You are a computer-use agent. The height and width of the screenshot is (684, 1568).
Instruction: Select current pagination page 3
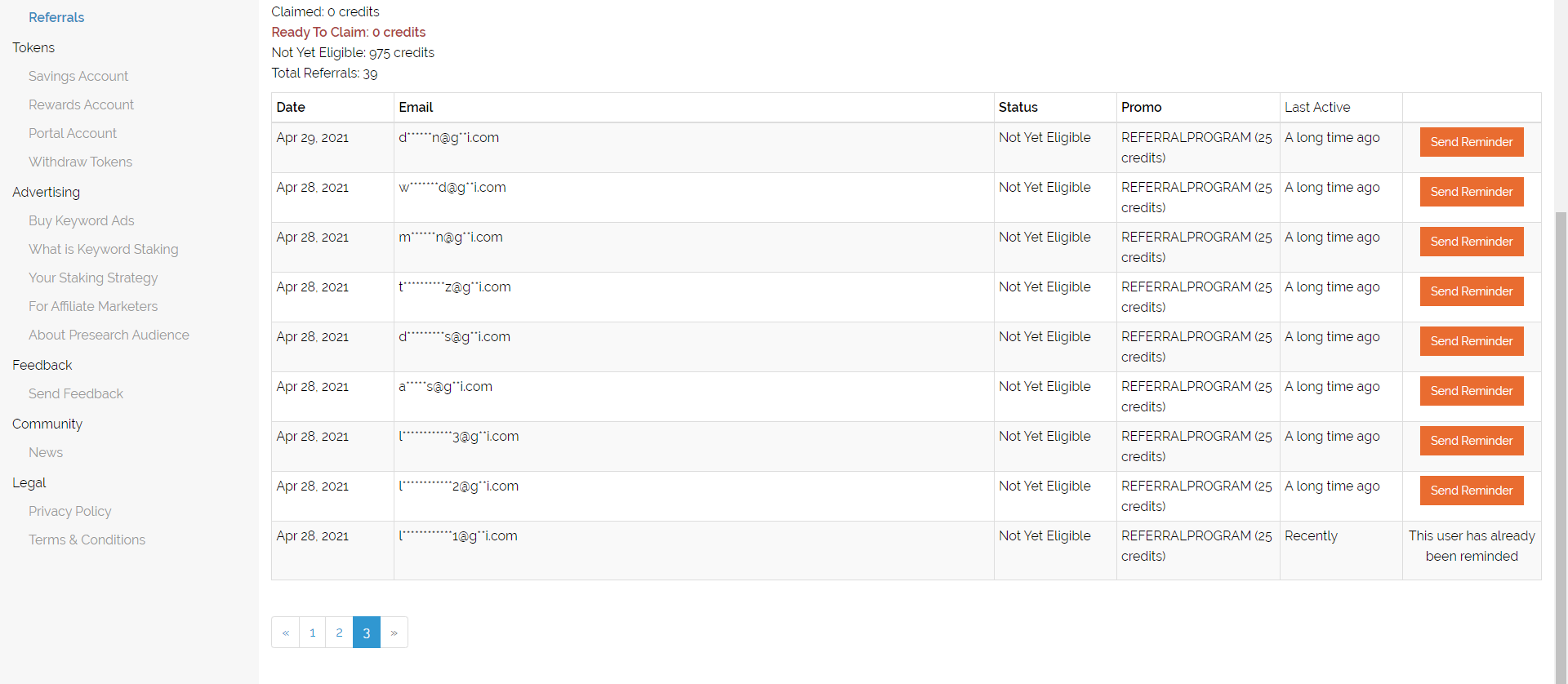pyautogui.click(x=367, y=633)
